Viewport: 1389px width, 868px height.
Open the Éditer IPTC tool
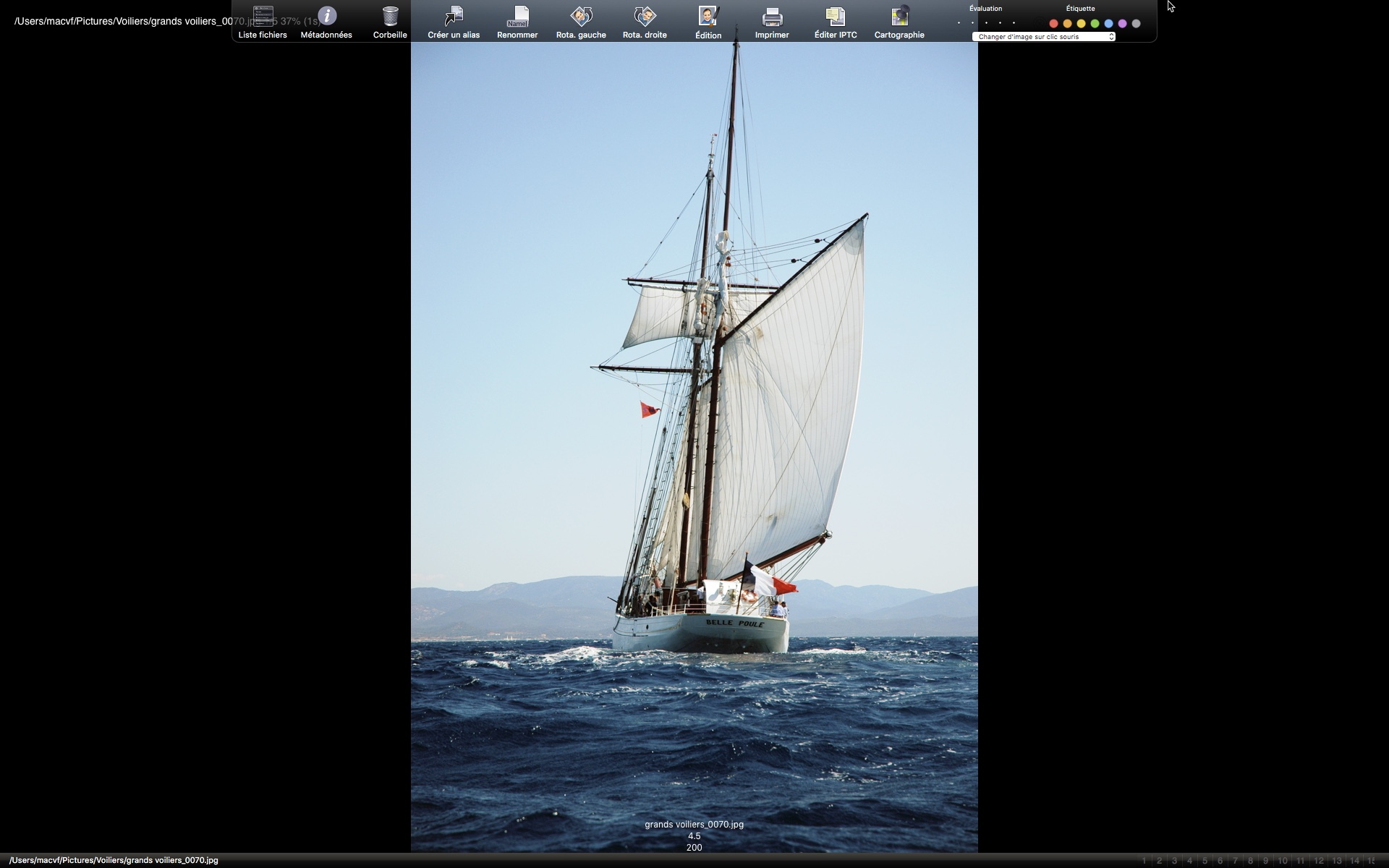[836, 22]
